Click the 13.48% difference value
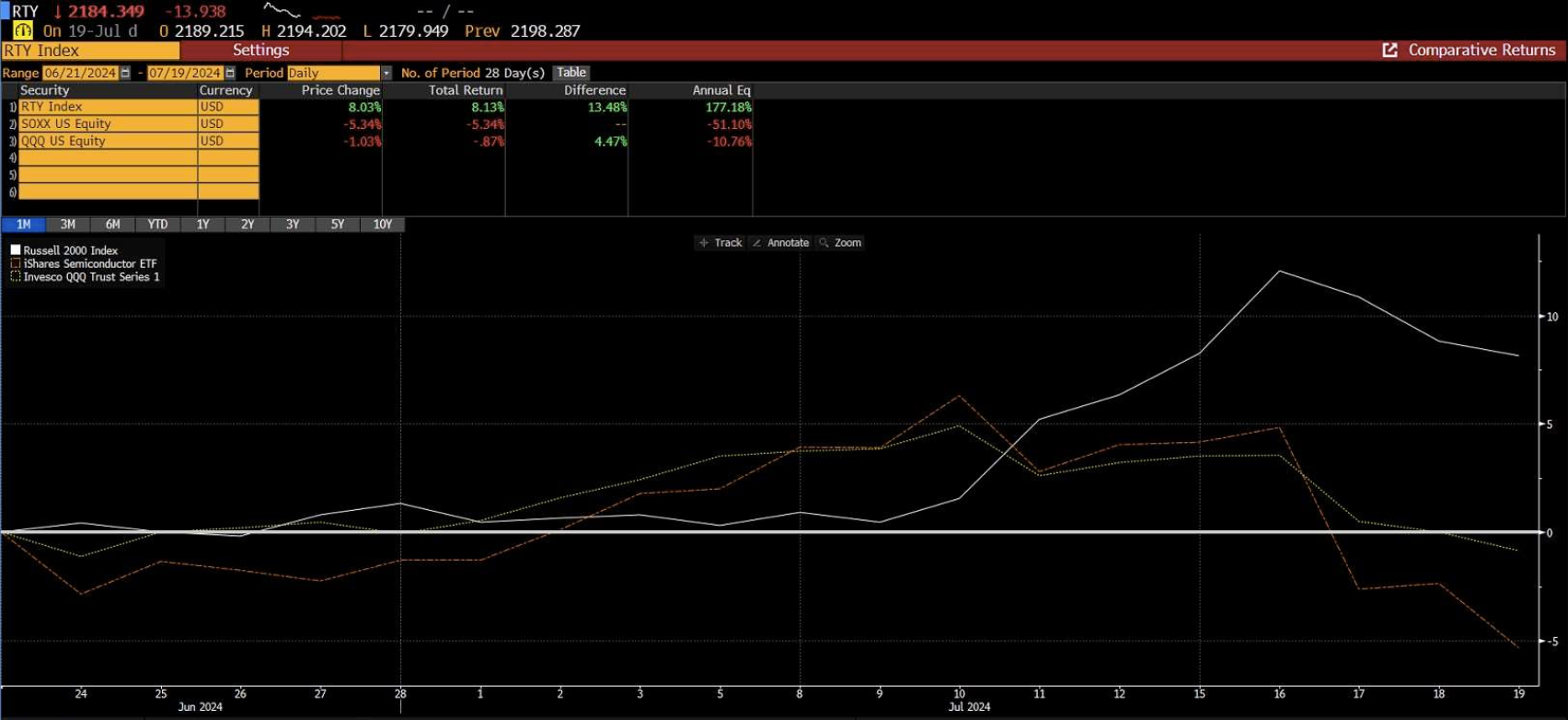The width and height of the screenshot is (1568, 720). pyautogui.click(x=607, y=107)
